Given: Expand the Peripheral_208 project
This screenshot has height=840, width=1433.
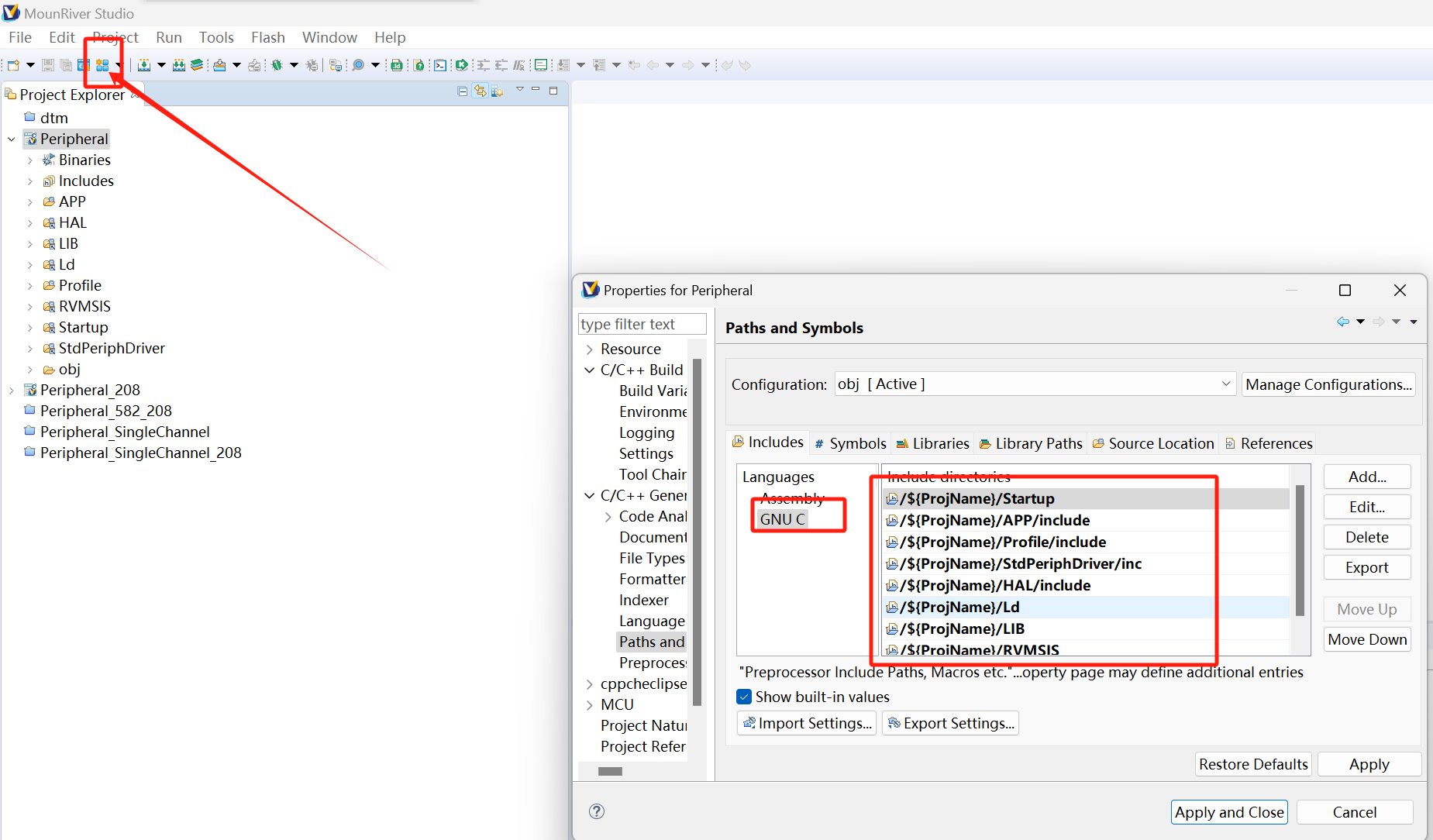Looking at the screenshot, I should coord(12,391).
